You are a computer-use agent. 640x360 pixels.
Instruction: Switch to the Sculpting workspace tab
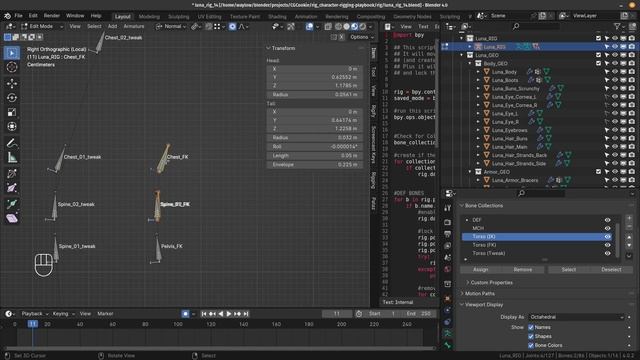[179, 17]
